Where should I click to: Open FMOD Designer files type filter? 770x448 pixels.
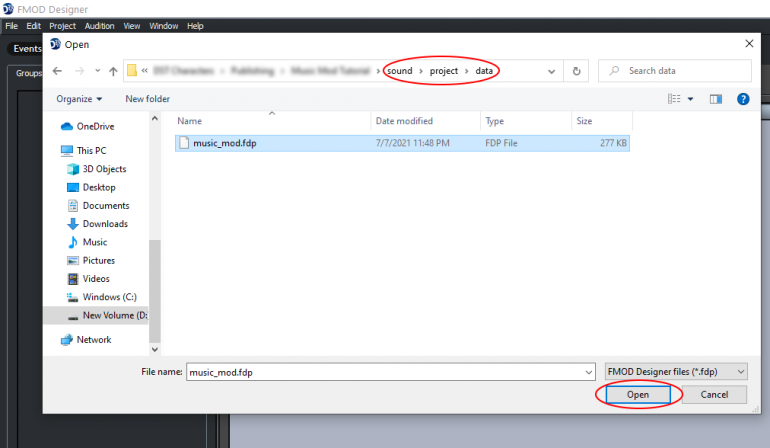[x=676, y=372]
